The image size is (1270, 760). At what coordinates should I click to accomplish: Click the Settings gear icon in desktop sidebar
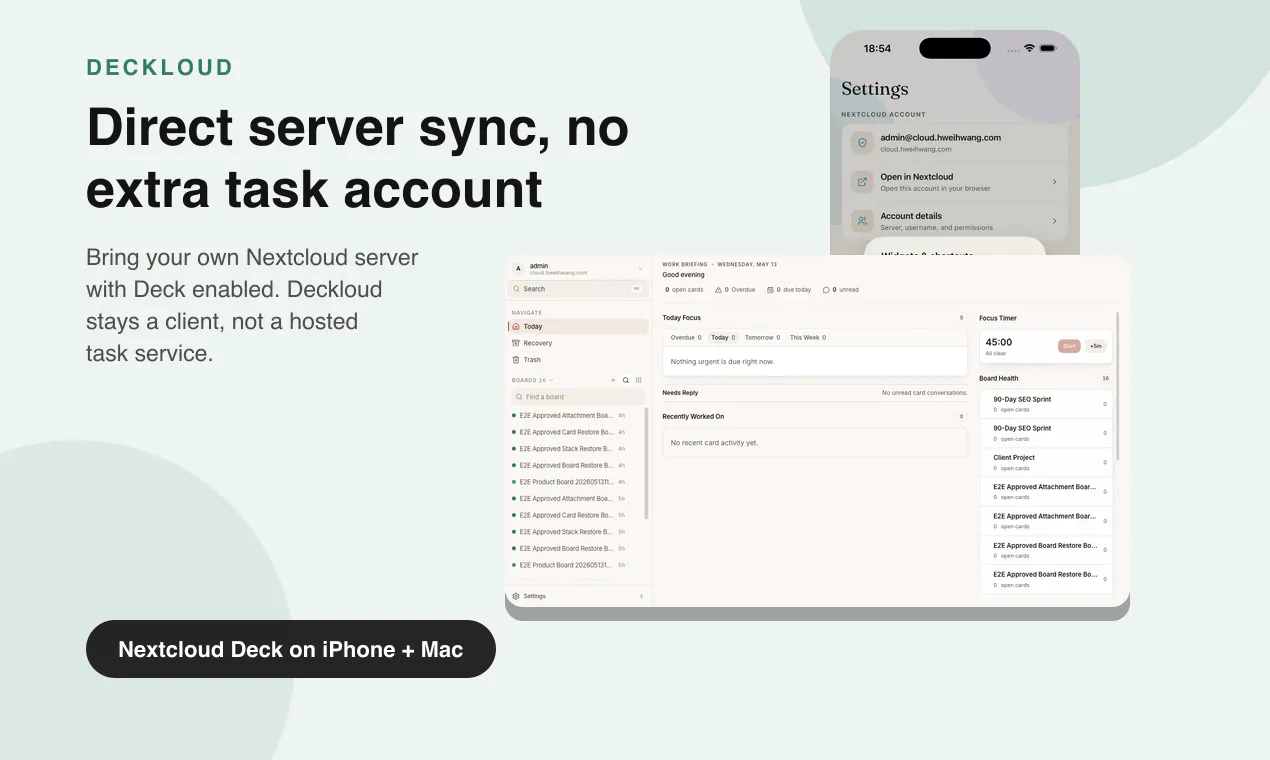pos(516,596)
